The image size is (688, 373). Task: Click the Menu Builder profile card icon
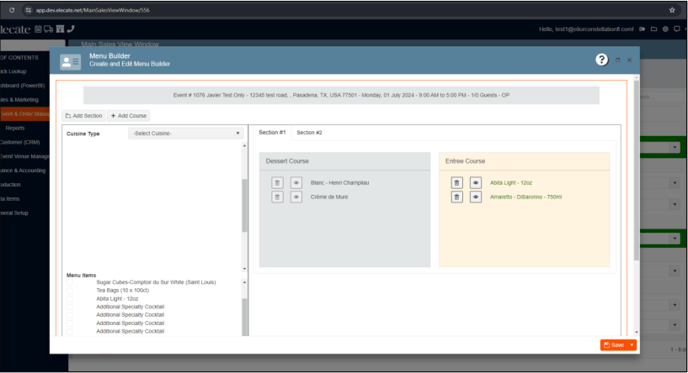point(70,62)
